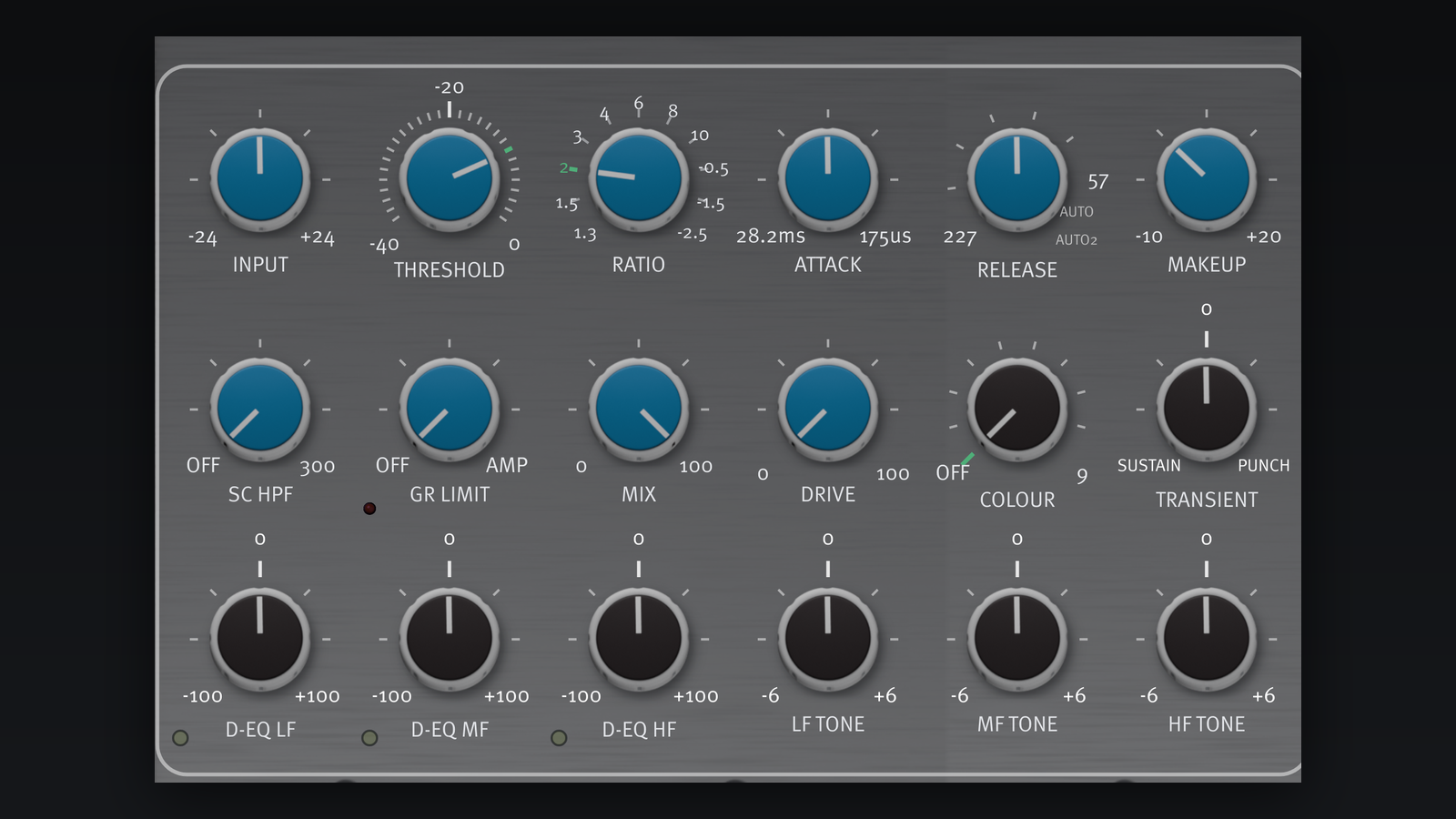
Task: Click the release 57 label
Action: point(1098,182)
